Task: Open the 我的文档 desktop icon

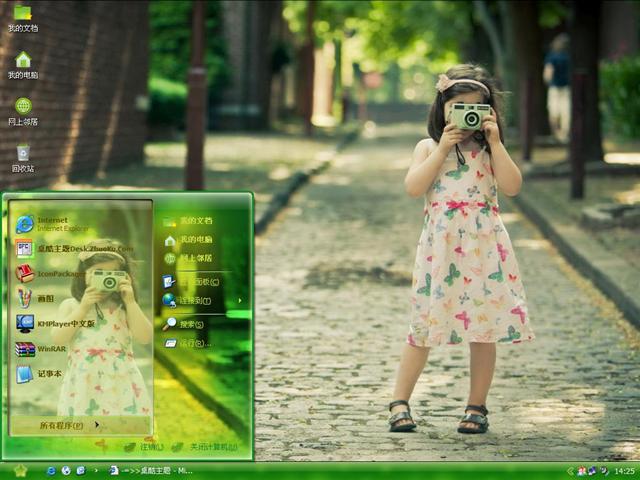Action: click(x=23, y=18)
